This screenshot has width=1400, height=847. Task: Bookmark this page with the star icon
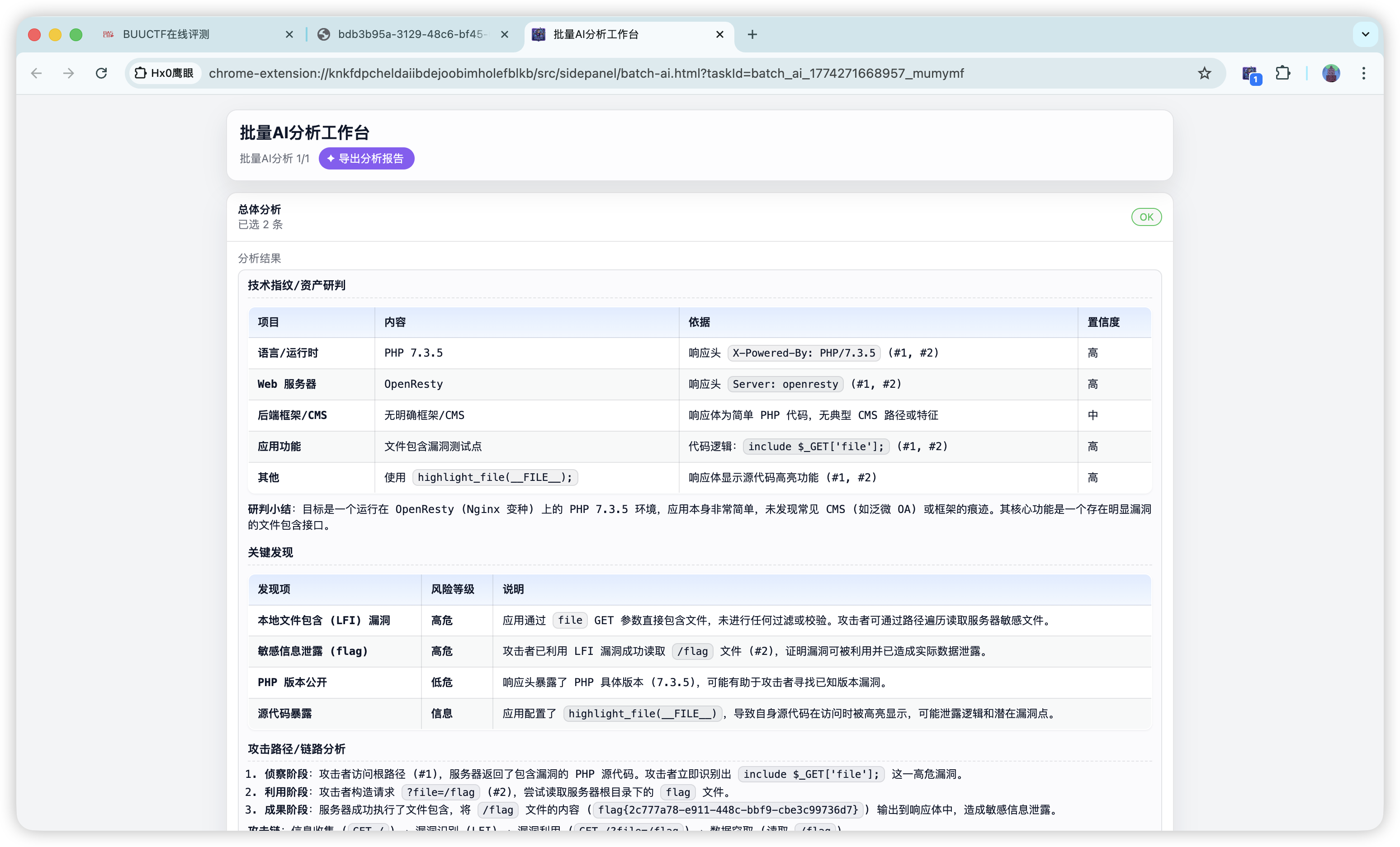pos(1204,73)
